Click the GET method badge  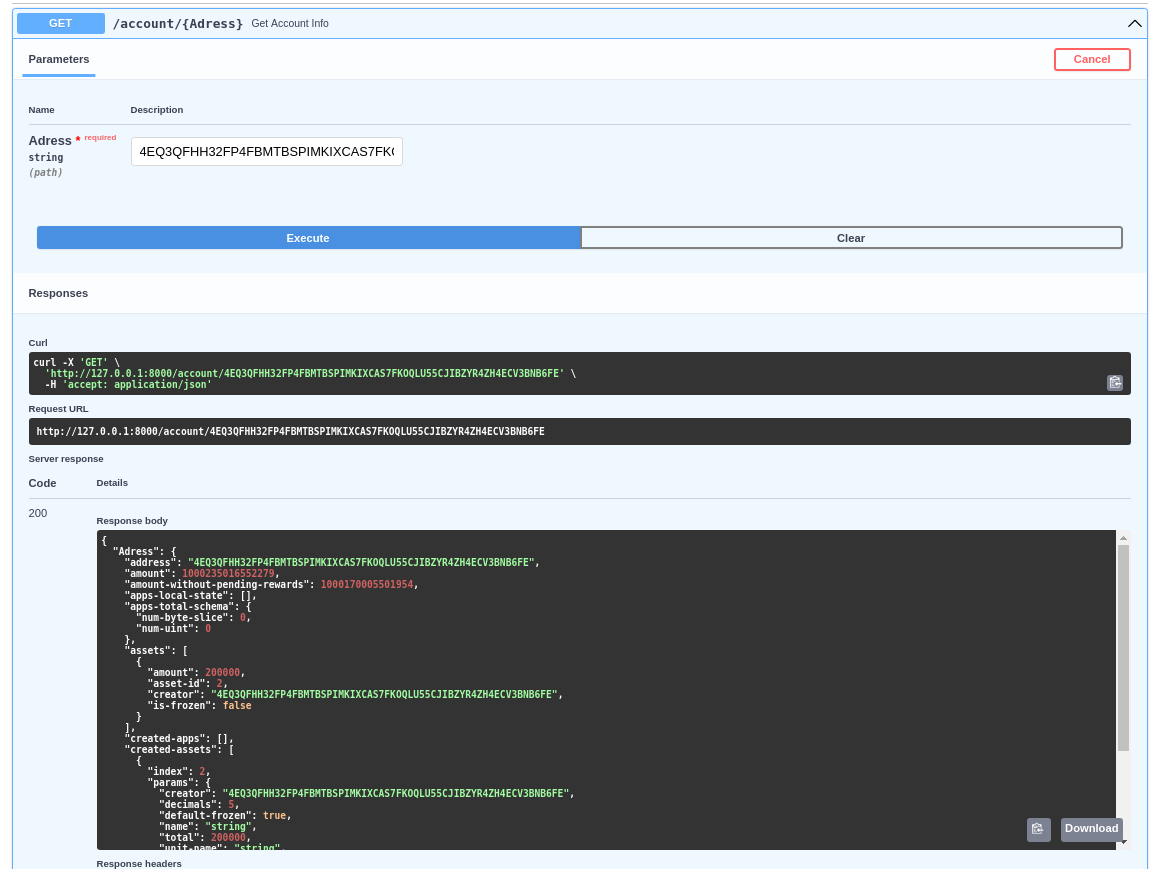coord(60,23)
